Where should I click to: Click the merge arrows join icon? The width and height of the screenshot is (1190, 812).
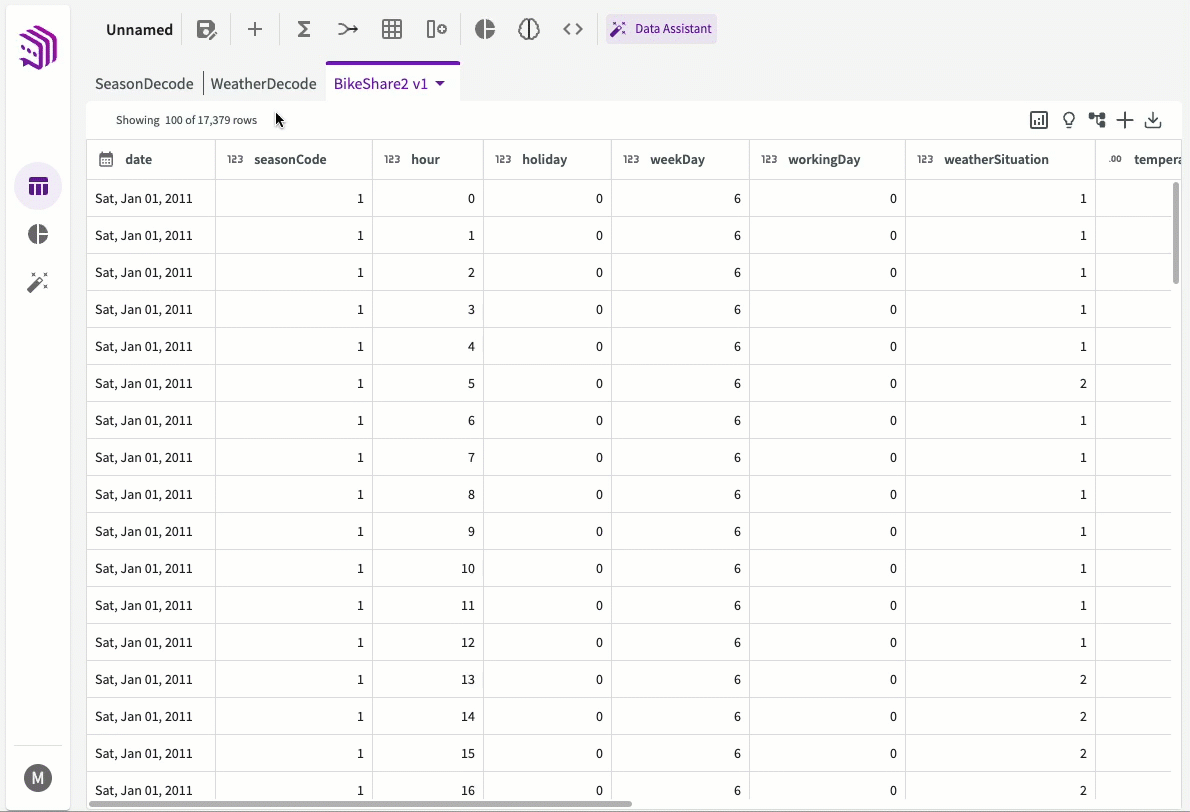(x=348, y=30)
